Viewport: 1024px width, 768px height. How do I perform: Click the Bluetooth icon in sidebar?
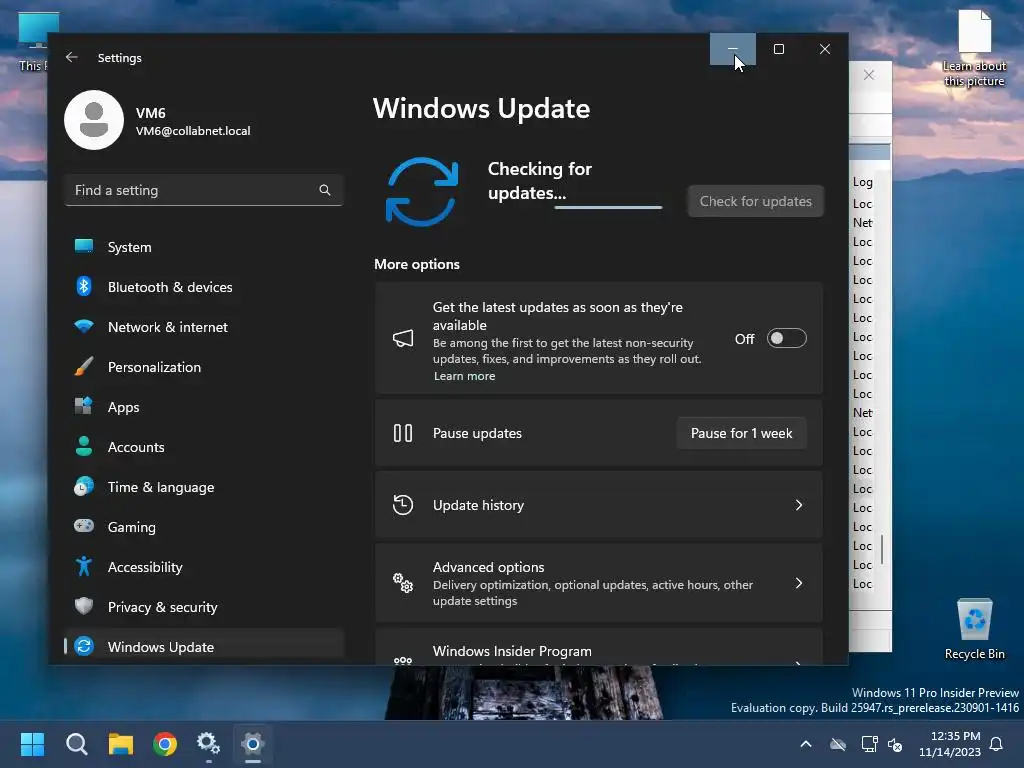point(84,286)
